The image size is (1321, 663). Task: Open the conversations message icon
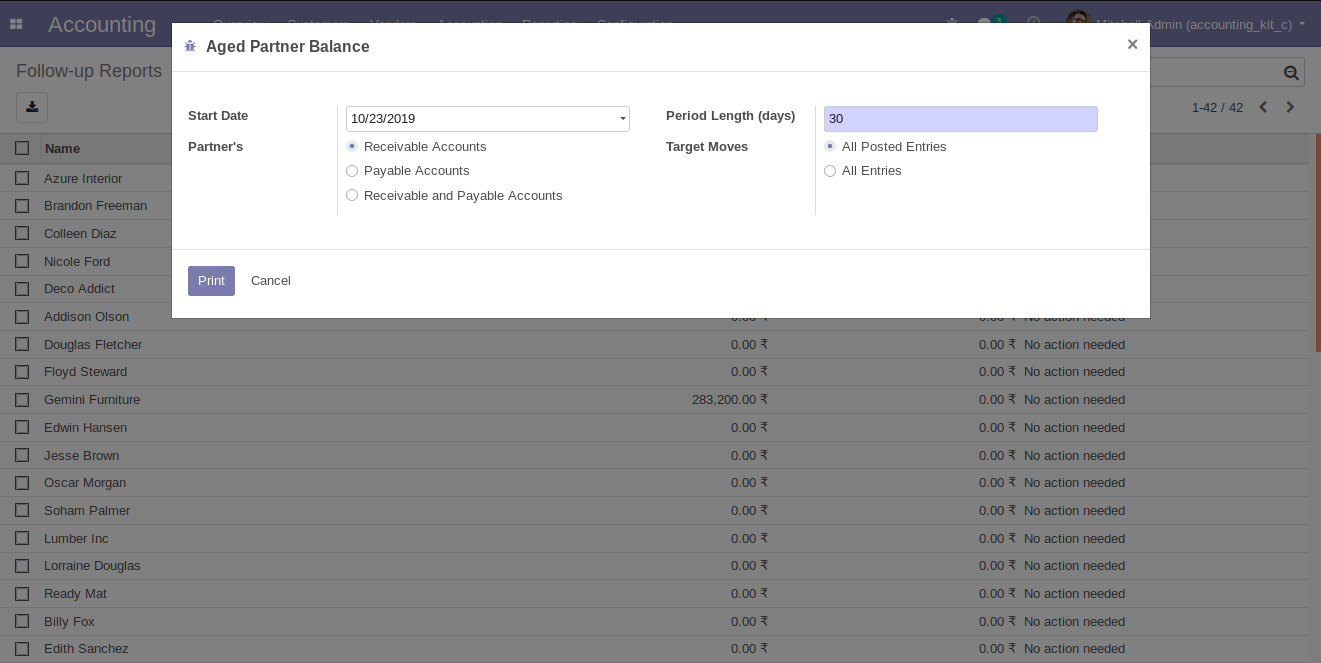pos(985,23)
